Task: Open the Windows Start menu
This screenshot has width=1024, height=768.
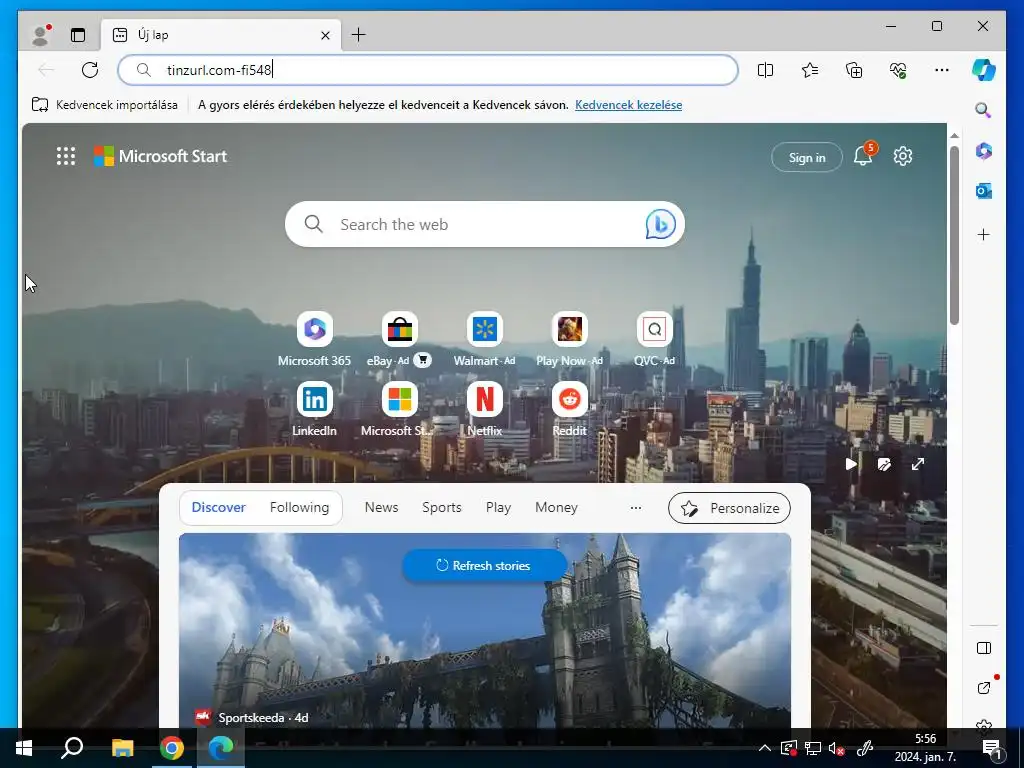Action: tap(24, 748)
